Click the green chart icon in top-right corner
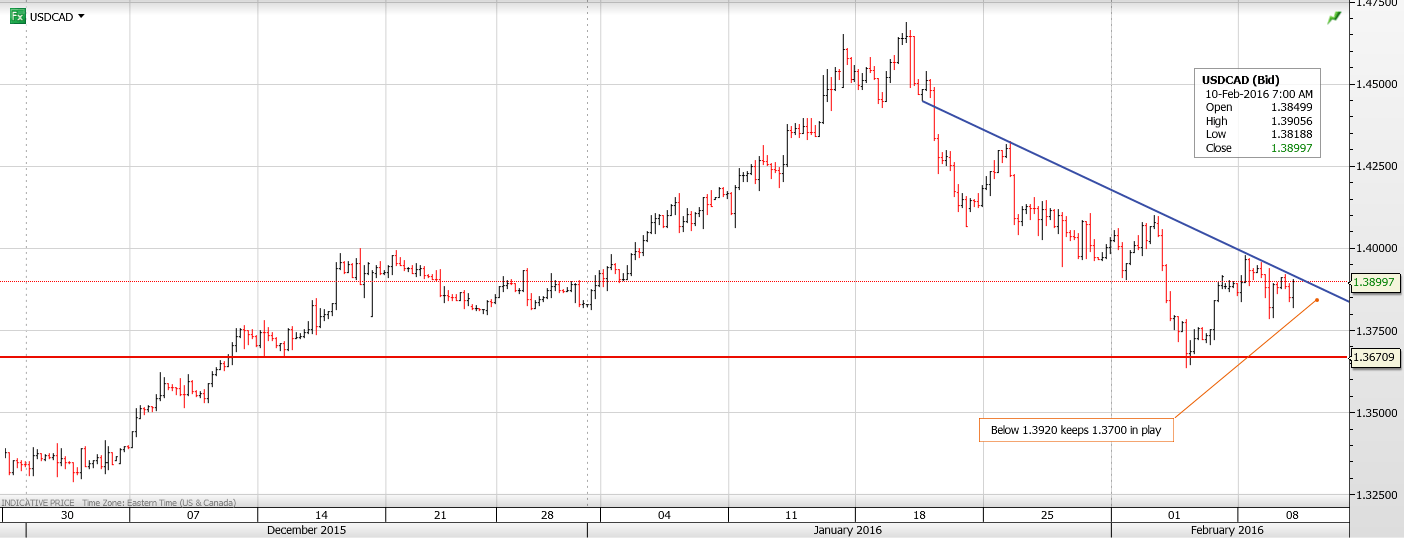The width and height of the screenshot is (1404, 538). click(x=1334, y=18)
